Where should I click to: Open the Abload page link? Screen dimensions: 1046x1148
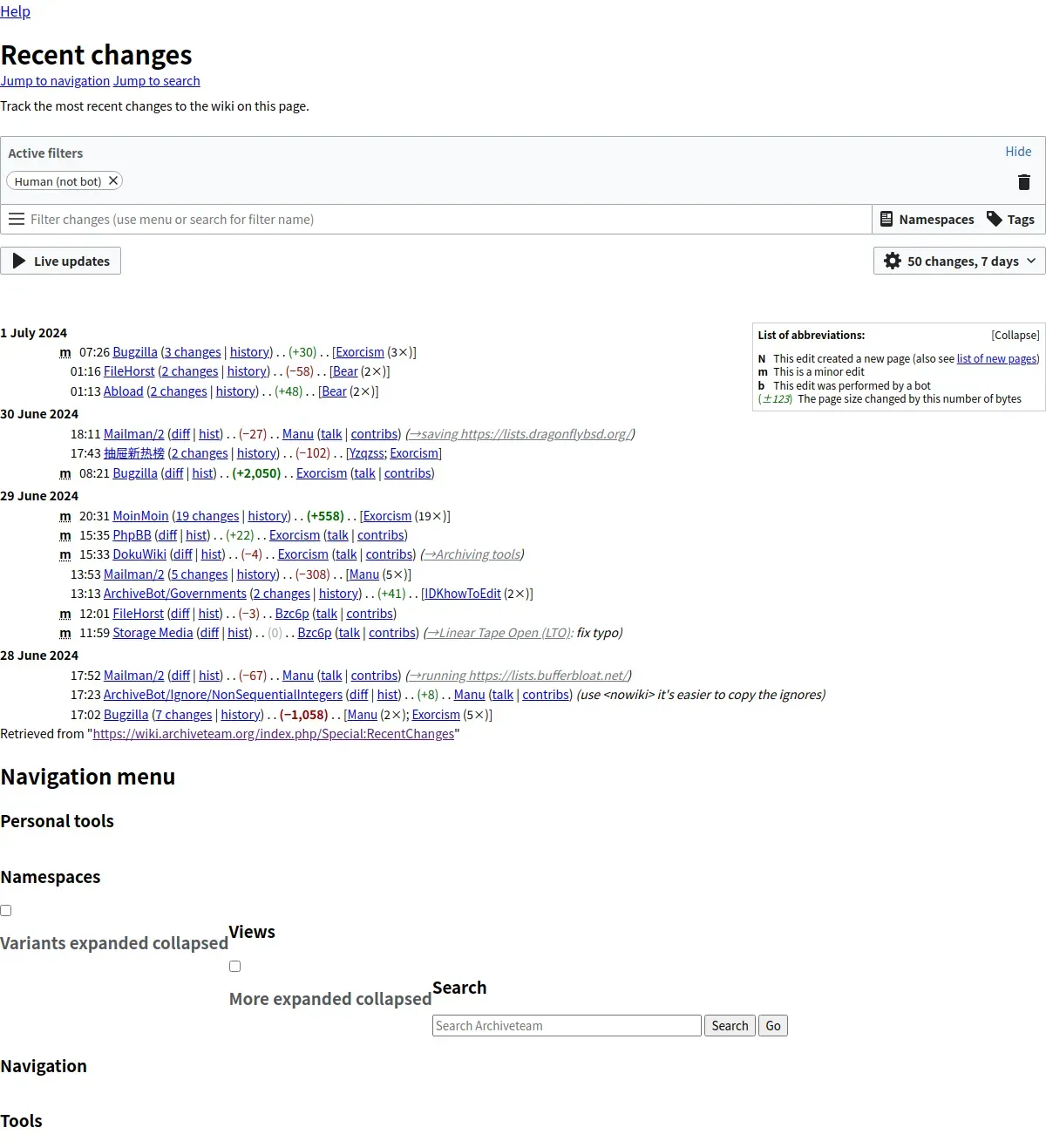[x=123, y=391]
